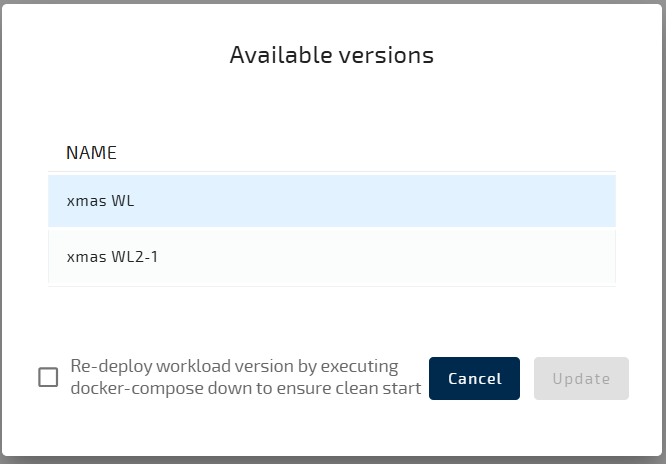Click 'docker-compose down to ensure clean start' text
This screenshot has width=666, height=464.
[x=246, y=388]
